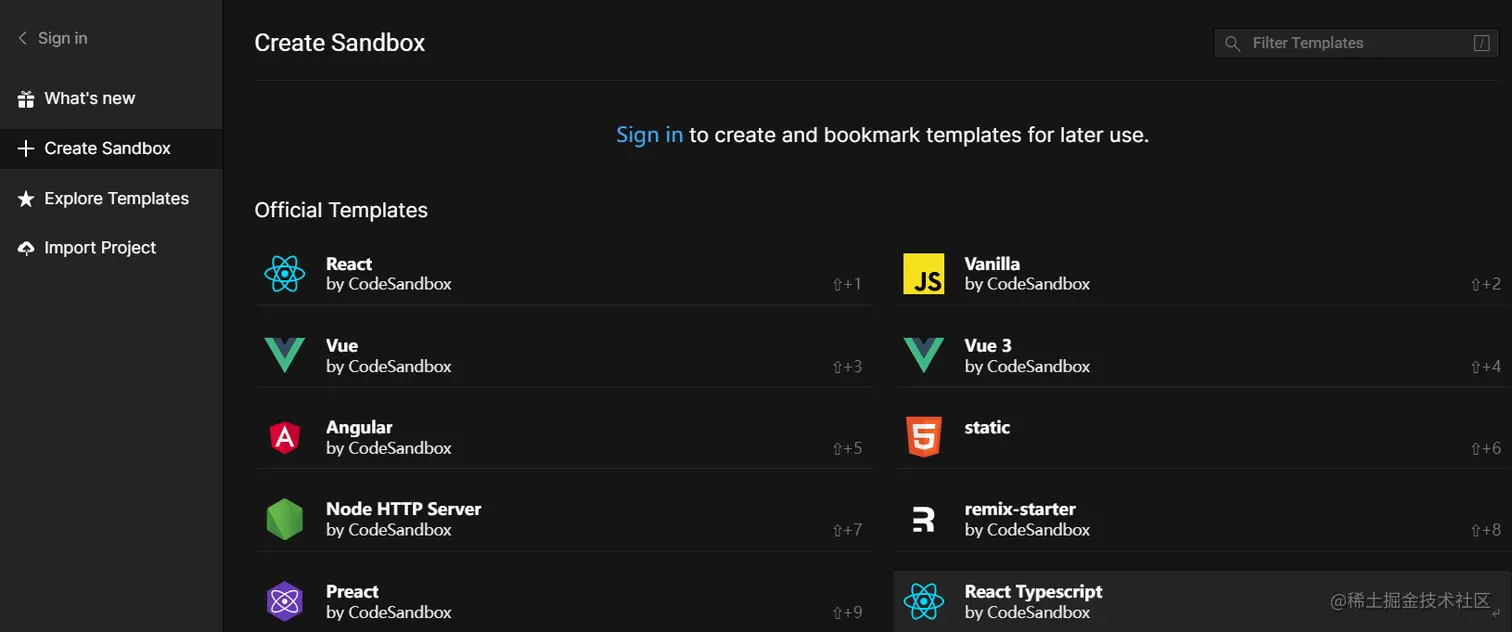This screenshot has width=1512, height=632.
Task: Select the React Typescript template
Action: point(1033,601)
